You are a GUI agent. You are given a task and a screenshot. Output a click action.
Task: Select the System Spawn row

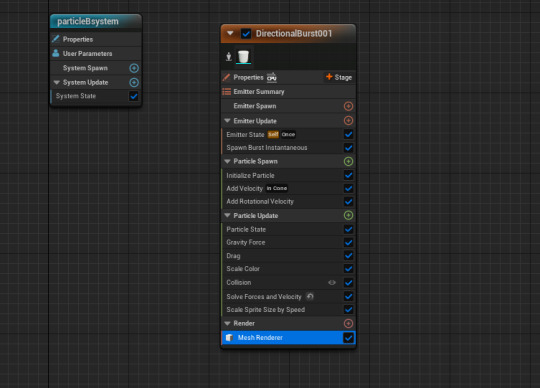point(96,68)
